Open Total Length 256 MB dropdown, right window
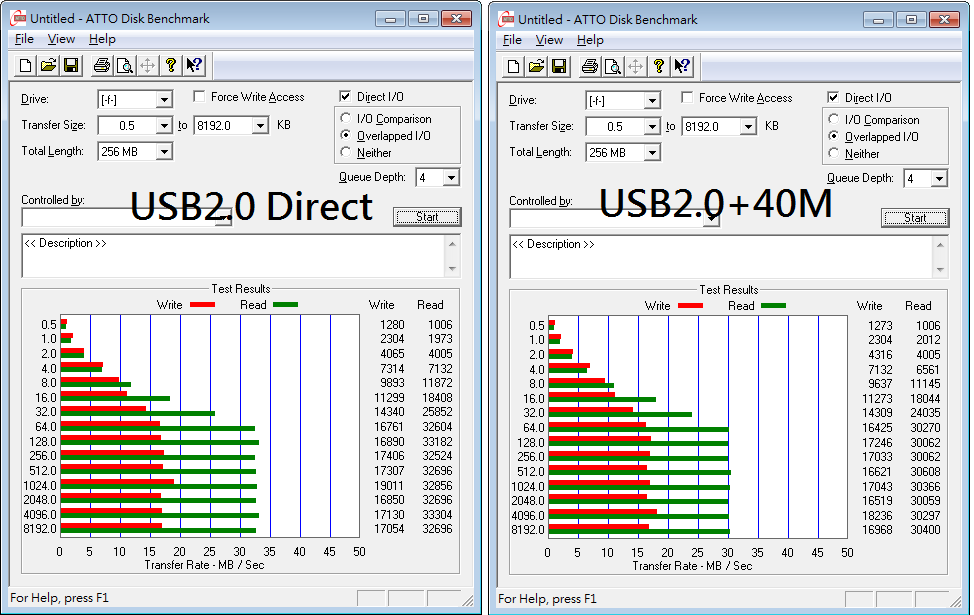 652,153
